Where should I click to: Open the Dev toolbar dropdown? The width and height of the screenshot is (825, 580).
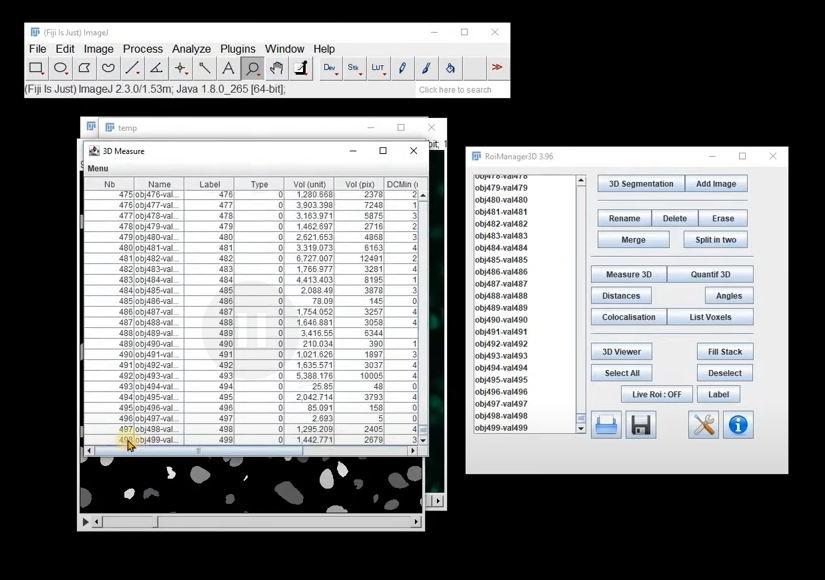tap(330, 68)
